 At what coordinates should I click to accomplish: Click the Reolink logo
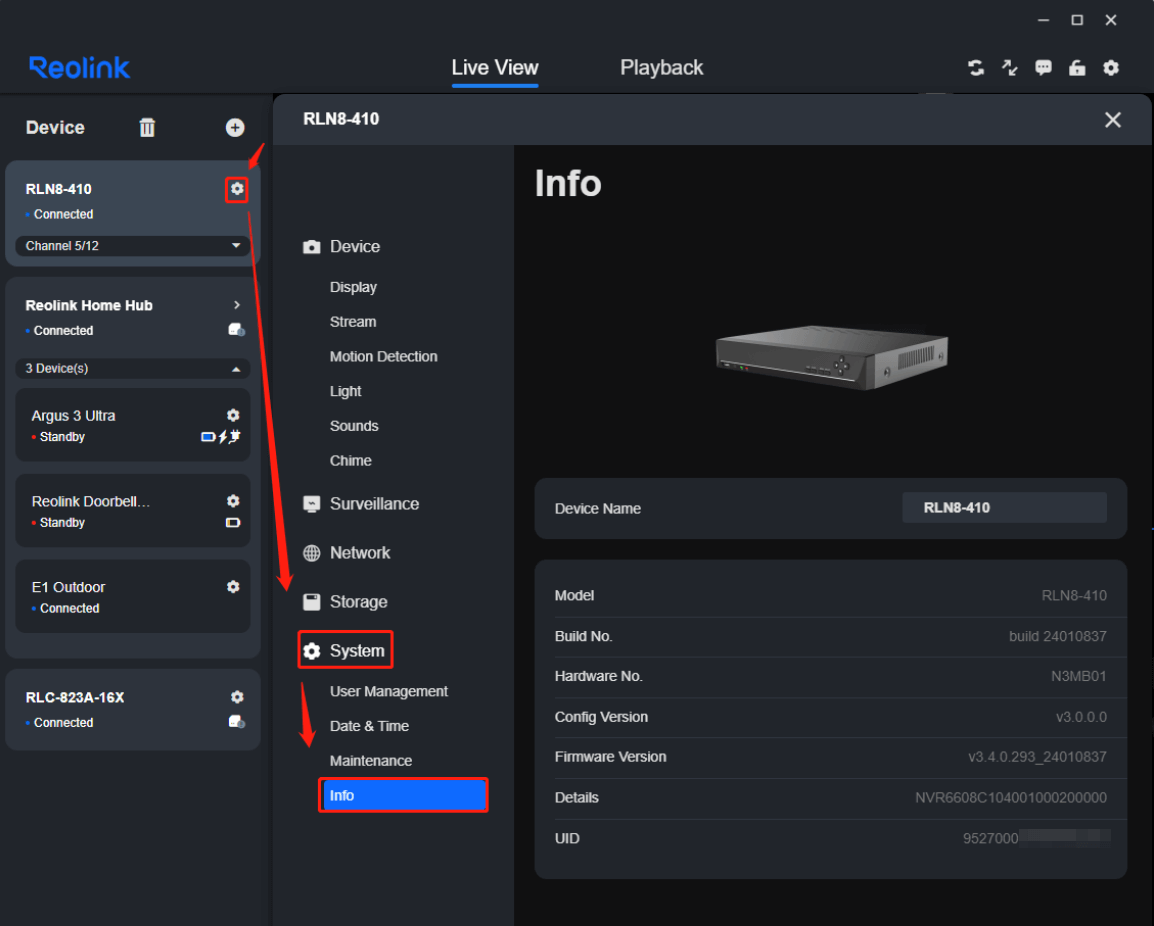click(x=79, y=68)
